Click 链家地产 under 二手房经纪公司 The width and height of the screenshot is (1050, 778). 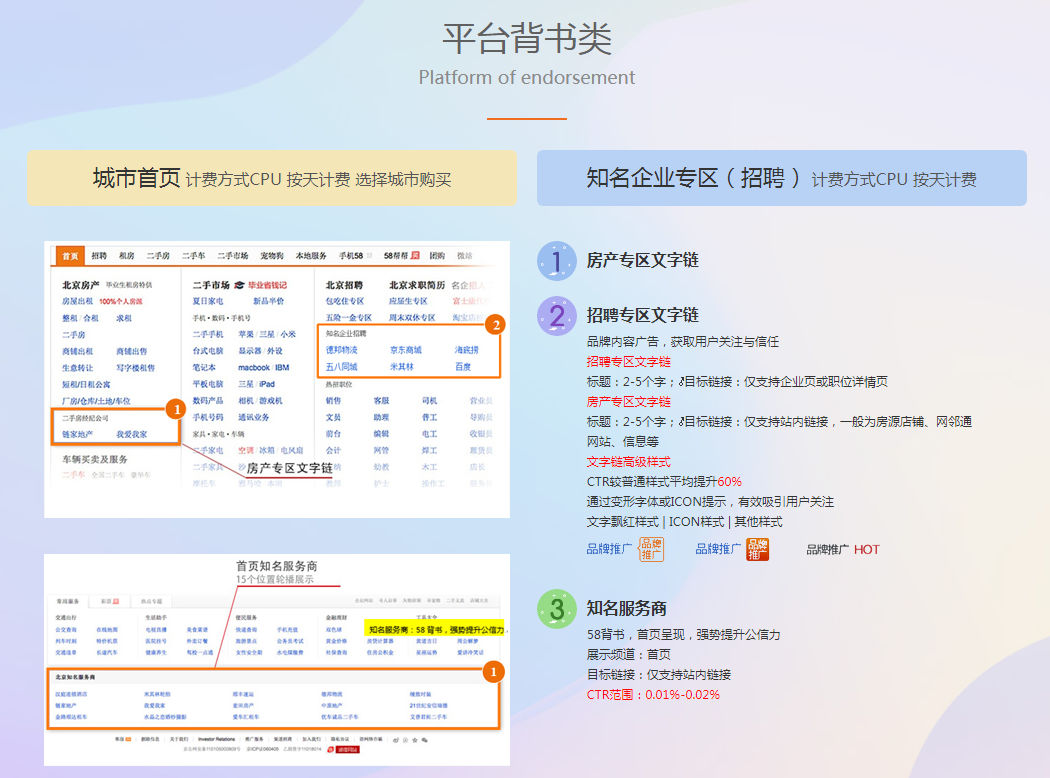pyautogui.click(x=78, y=435)
